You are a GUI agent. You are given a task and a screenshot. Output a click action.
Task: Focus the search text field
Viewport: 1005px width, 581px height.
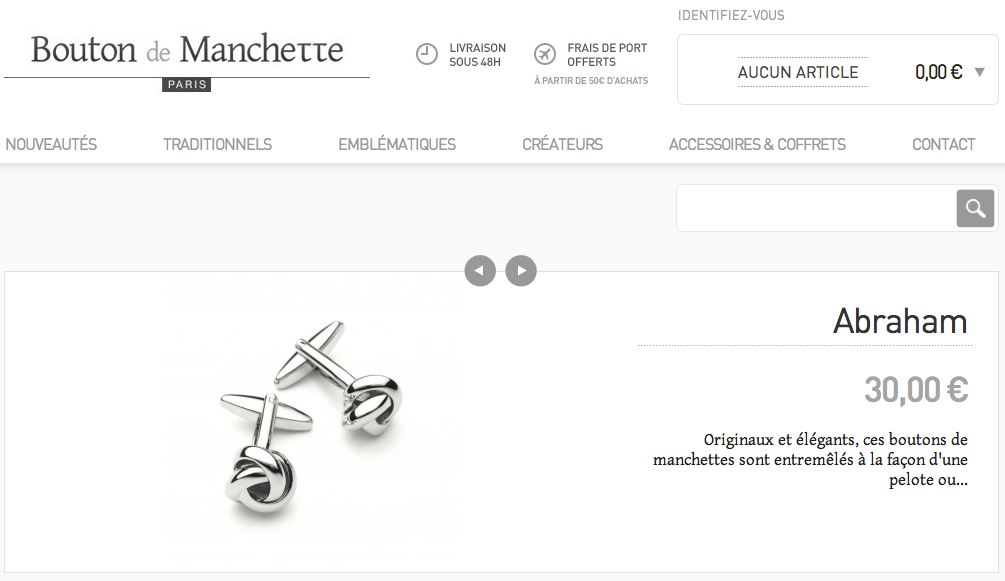[x=817, y=208]
